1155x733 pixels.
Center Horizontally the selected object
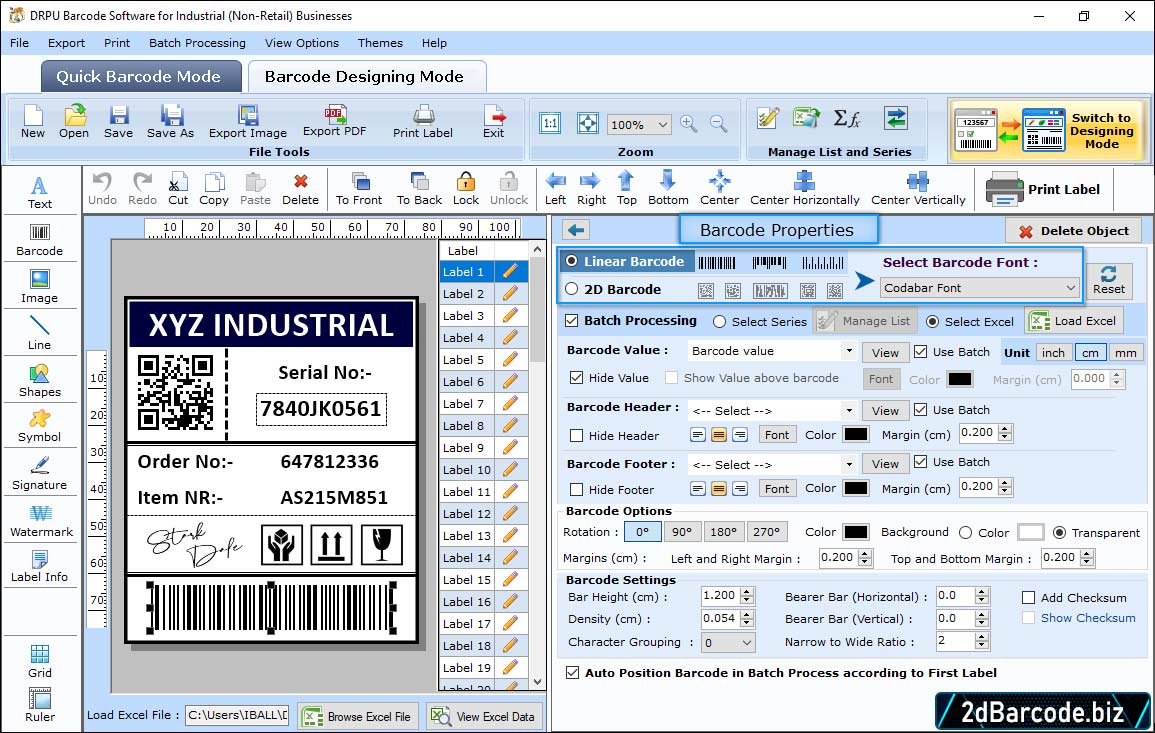804,189
